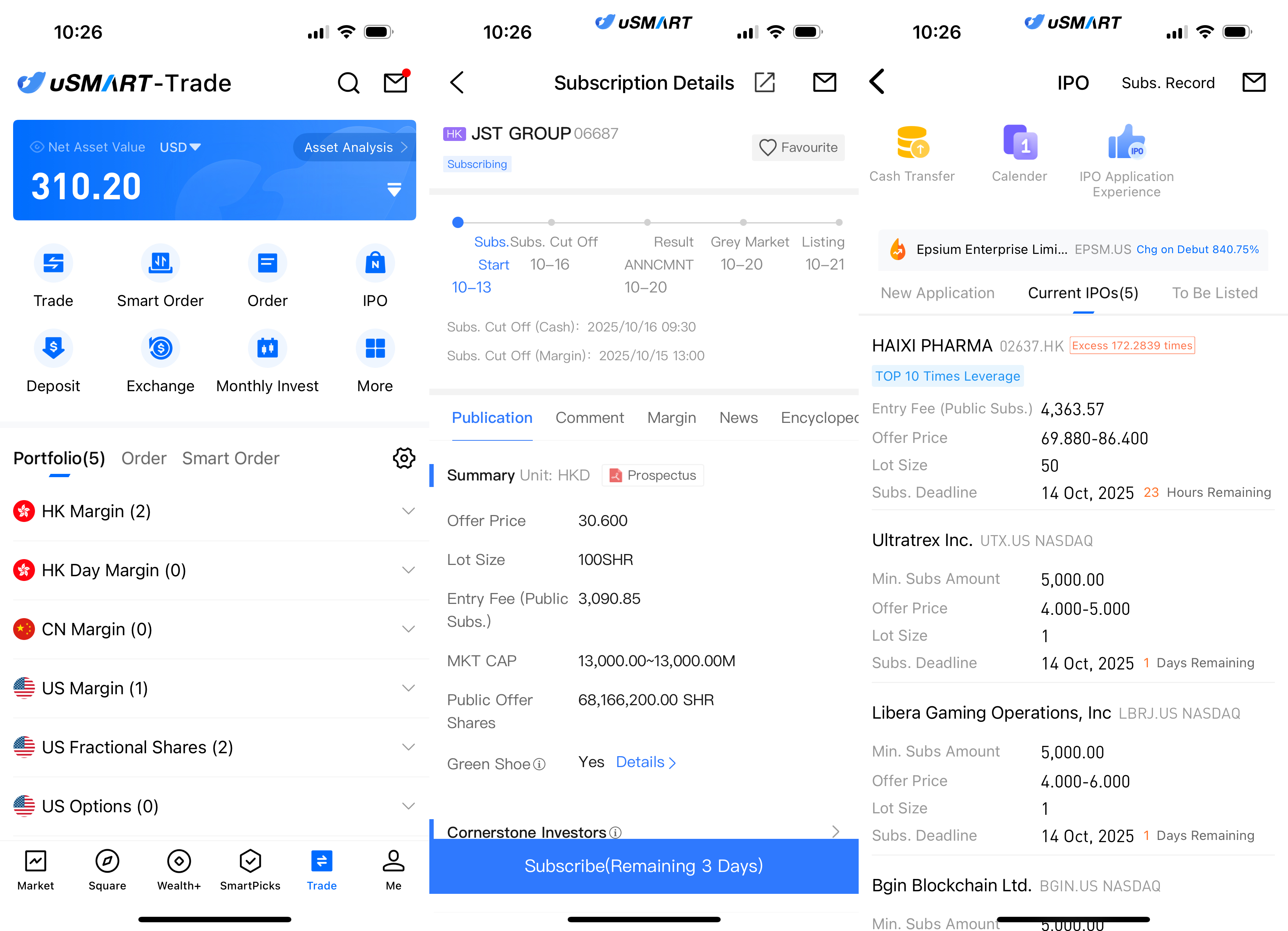
Task: Tap the Monthly Invest calendar icon
Action: point(268,348)
